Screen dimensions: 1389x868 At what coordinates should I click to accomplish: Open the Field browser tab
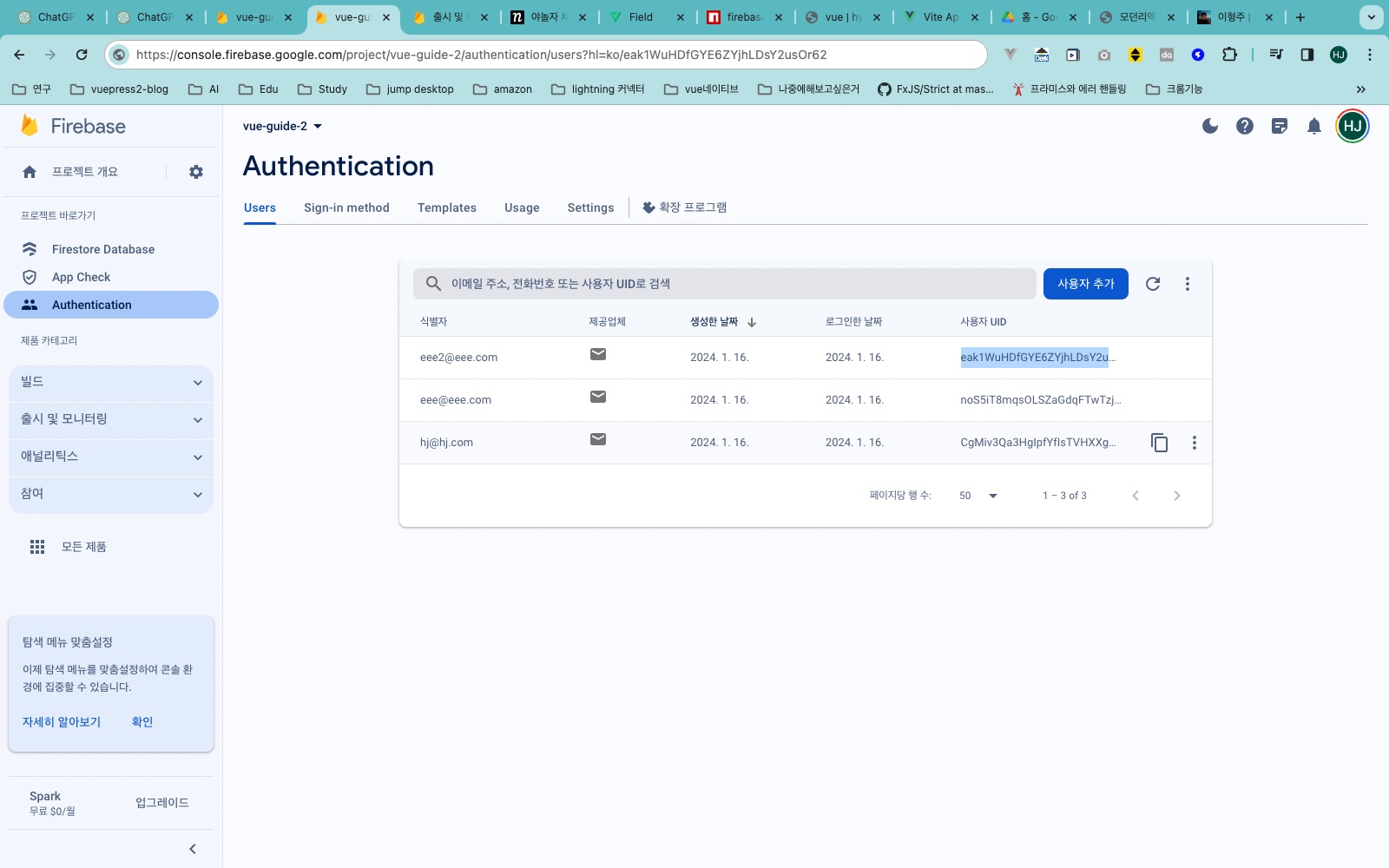(x=647, y=17)
